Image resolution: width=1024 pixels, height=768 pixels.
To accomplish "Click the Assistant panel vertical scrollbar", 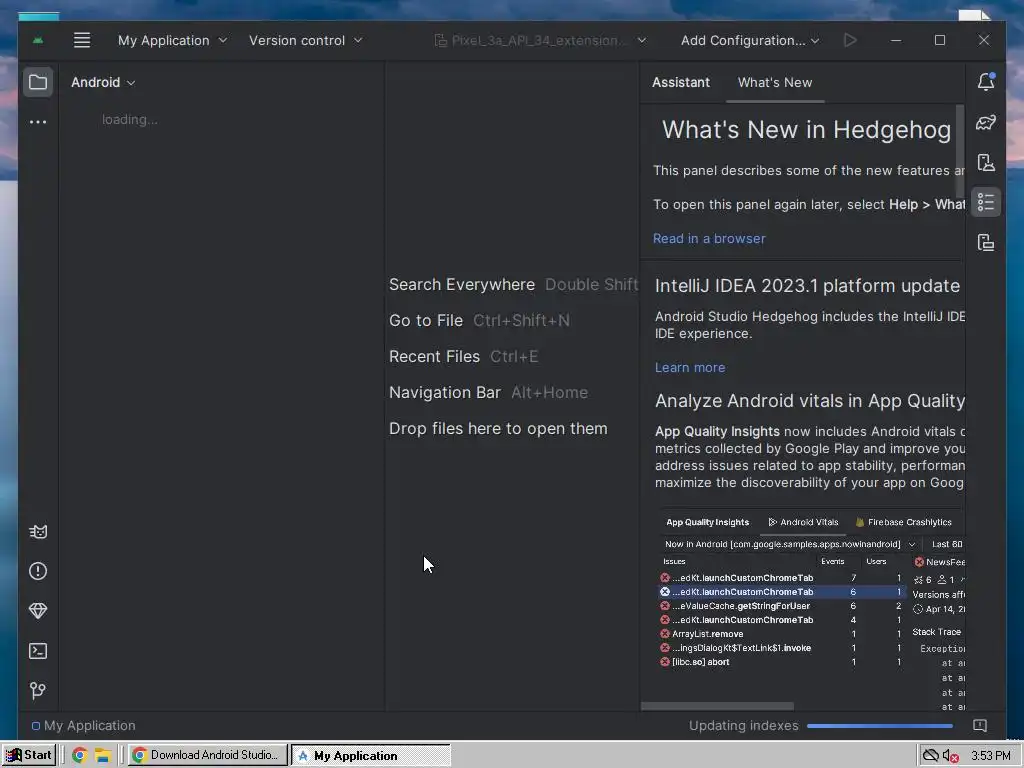I will tap(959, 150).
